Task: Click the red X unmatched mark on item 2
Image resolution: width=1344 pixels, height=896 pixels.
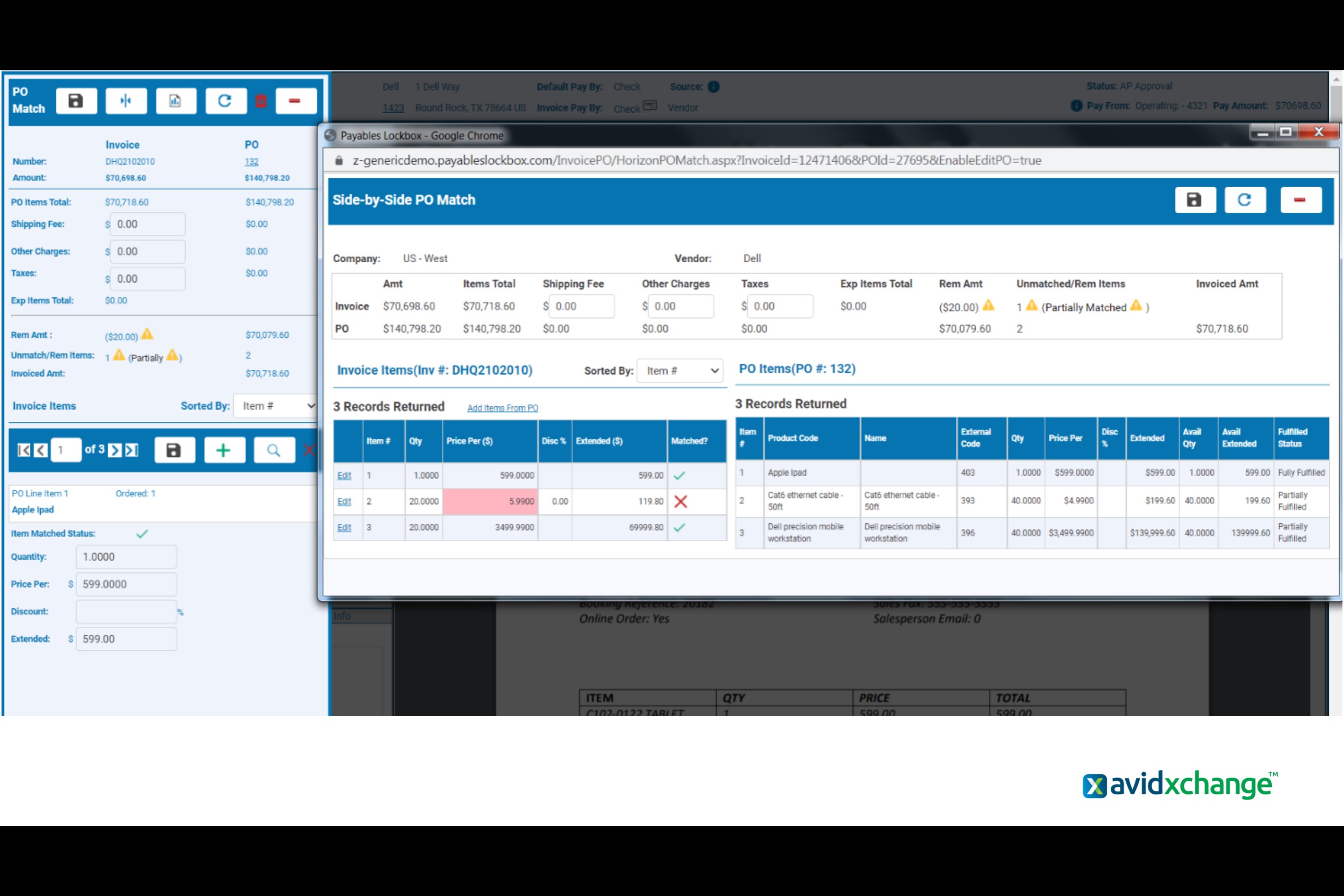Action: click(680, 502)
